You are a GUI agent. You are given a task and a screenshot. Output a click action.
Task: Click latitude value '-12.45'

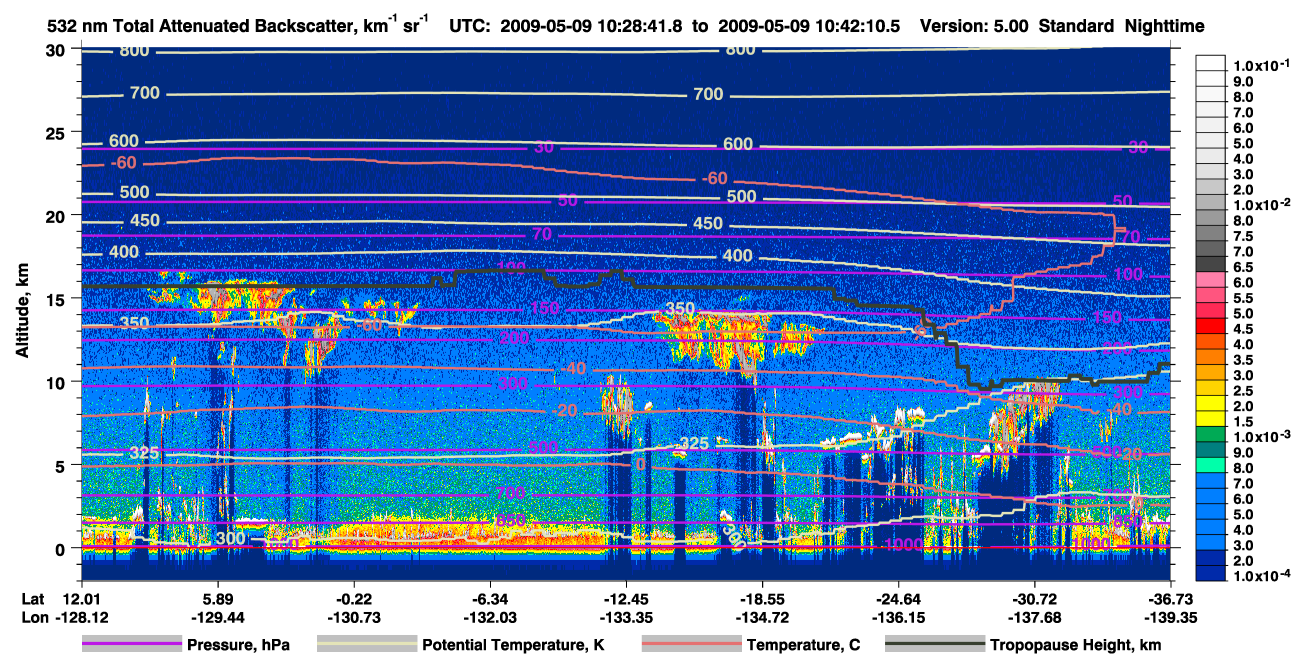tap(626, 598)
